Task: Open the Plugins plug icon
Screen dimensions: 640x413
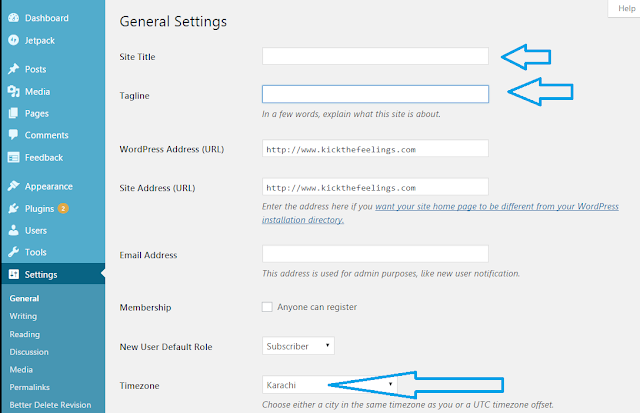Action: (x=13, y=208)
